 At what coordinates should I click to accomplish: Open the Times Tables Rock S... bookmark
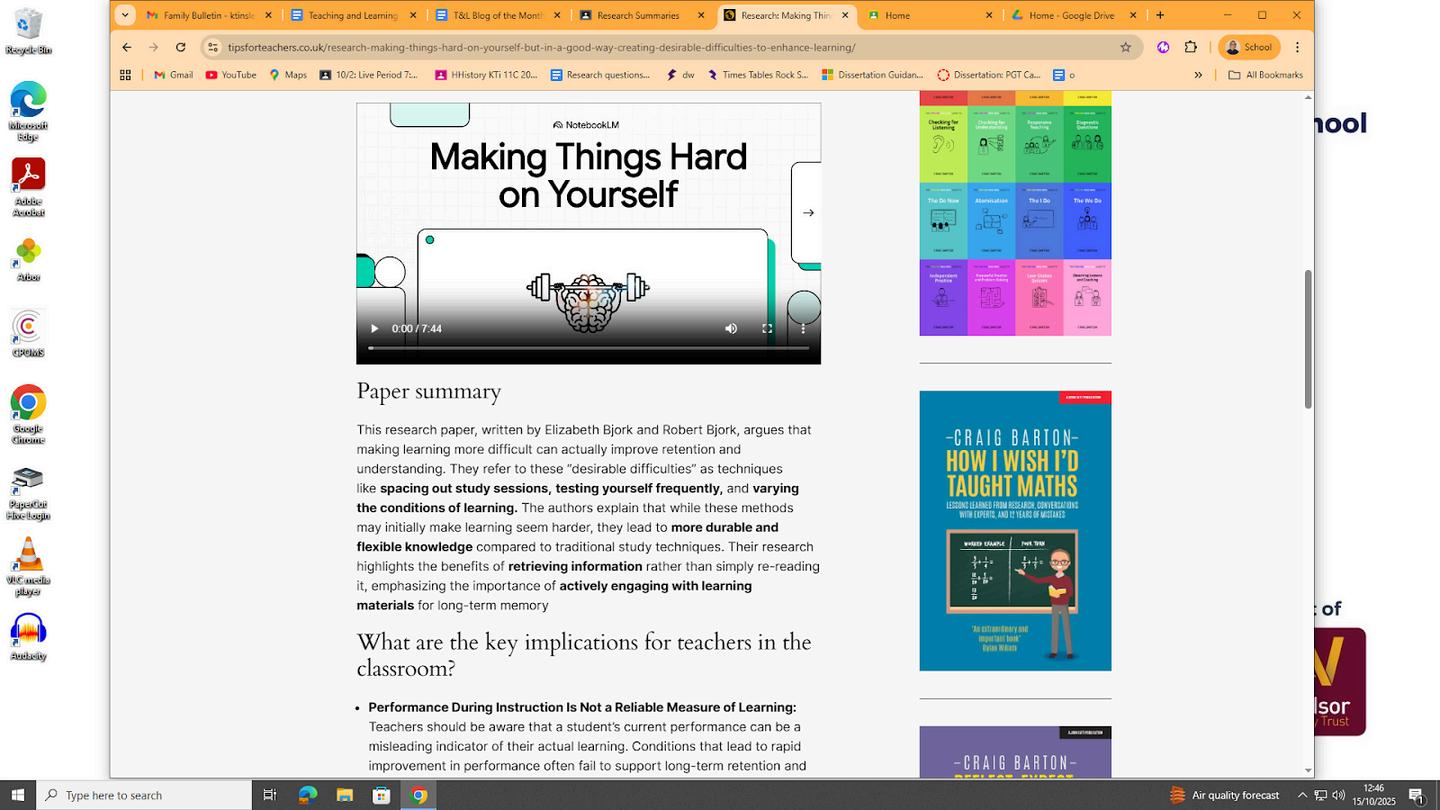coord(758,75)
